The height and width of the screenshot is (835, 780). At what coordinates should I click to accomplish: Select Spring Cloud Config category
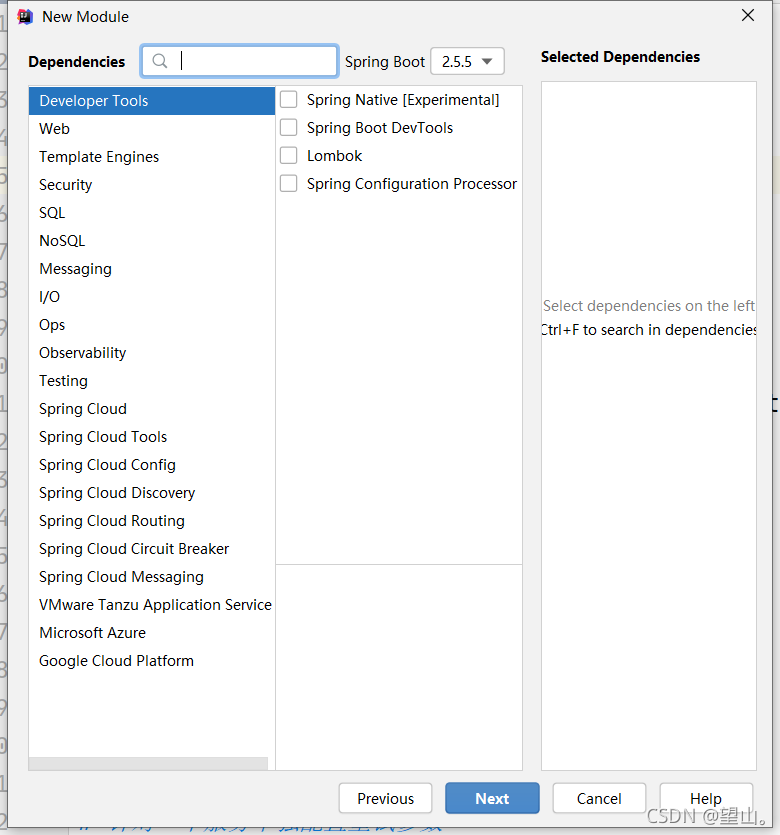(152, 465)
